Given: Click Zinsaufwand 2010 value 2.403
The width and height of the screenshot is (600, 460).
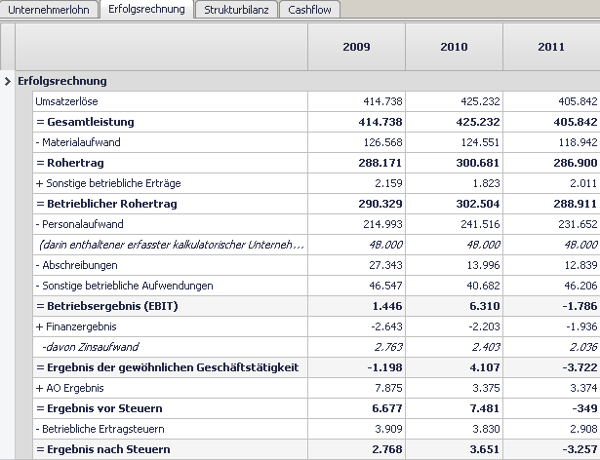Looking at the screenshot, I should [x=486, y=347].
